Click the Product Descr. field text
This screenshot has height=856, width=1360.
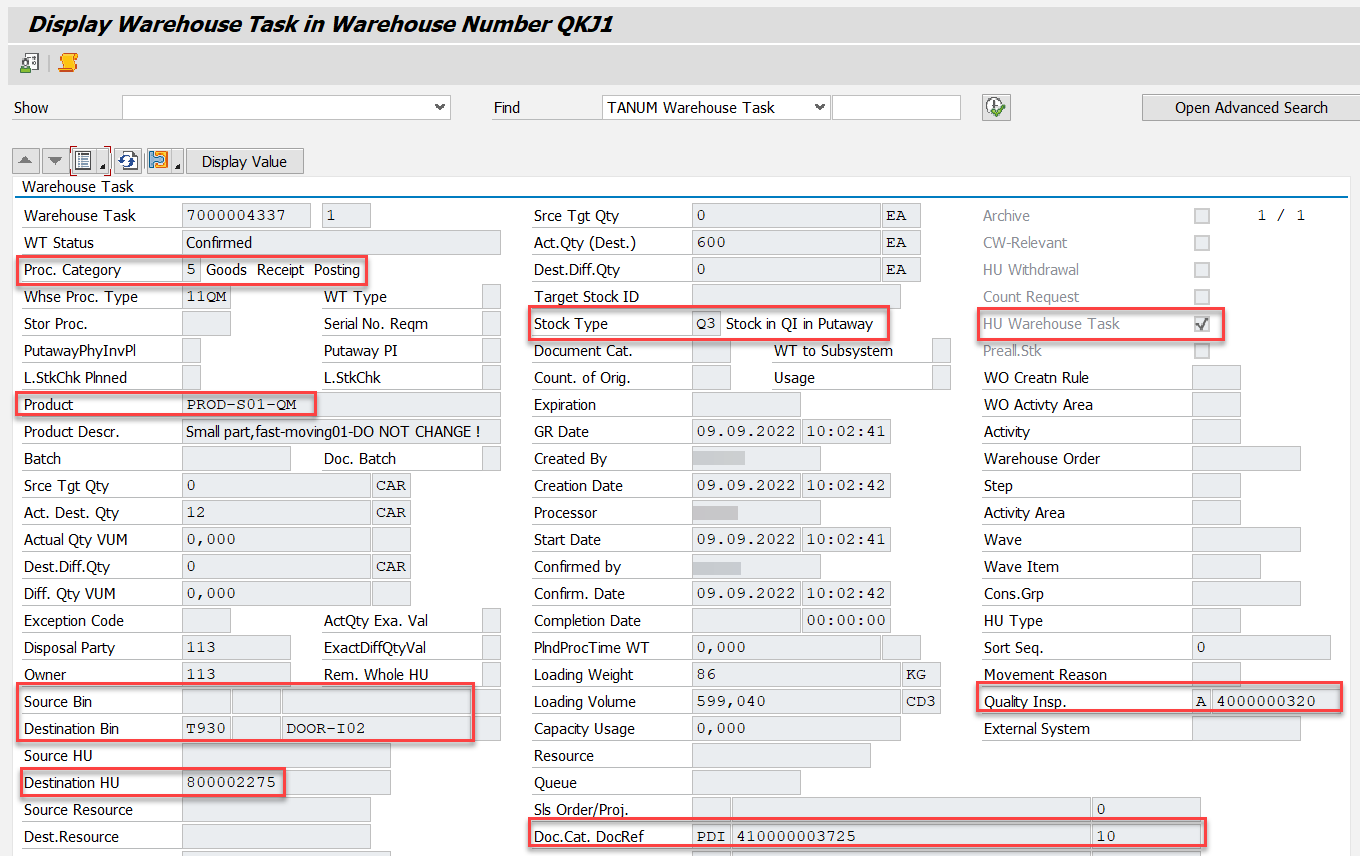pos(341,432)
